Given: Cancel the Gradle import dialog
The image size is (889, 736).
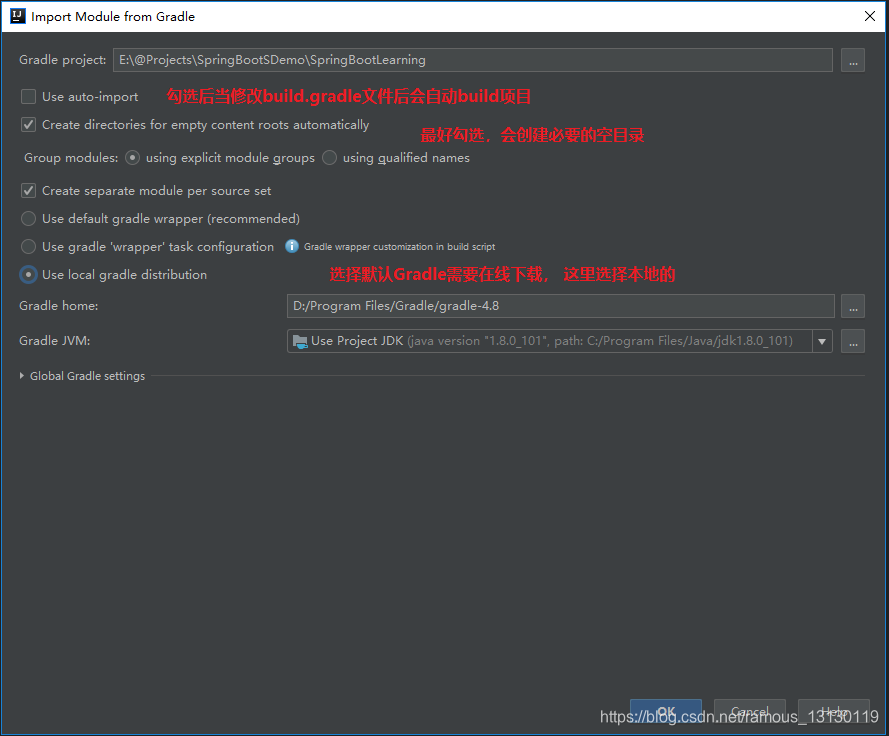Looking at the screenshot, I should point(750,711).
